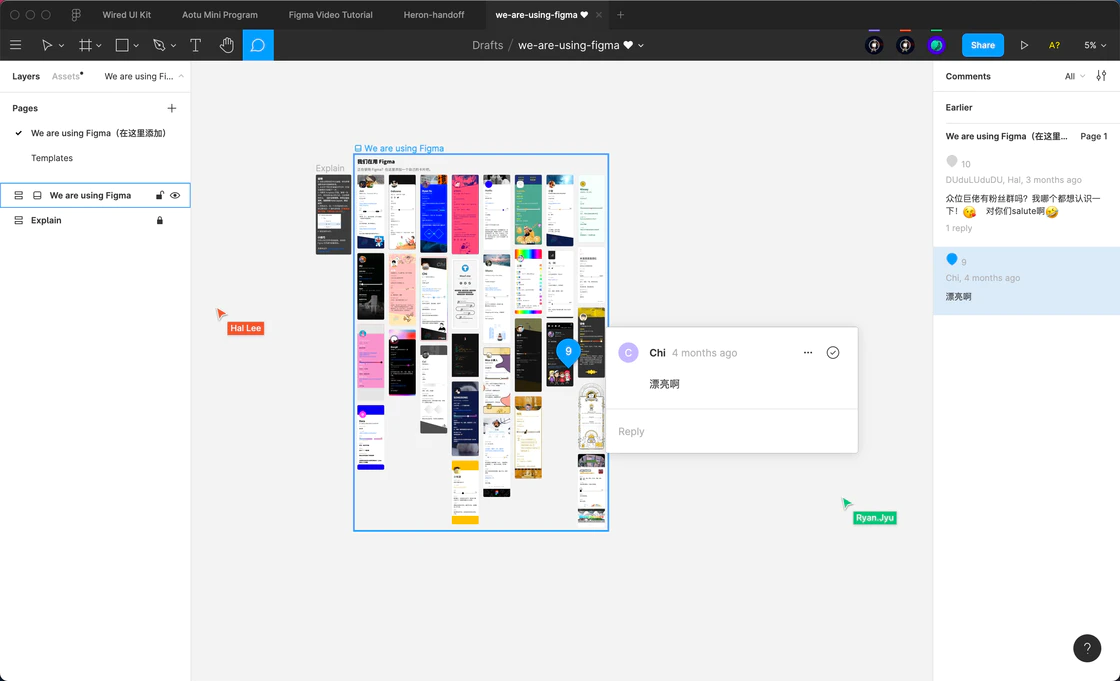
Task: Select the Comment tool
Action: [258, 45]
